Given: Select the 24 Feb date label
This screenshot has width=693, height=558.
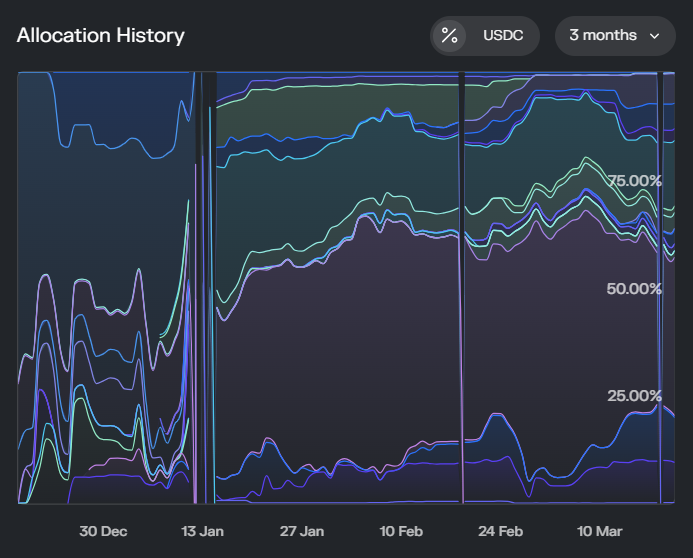Looking at the screenshot, I should click(x=500, y=532).
